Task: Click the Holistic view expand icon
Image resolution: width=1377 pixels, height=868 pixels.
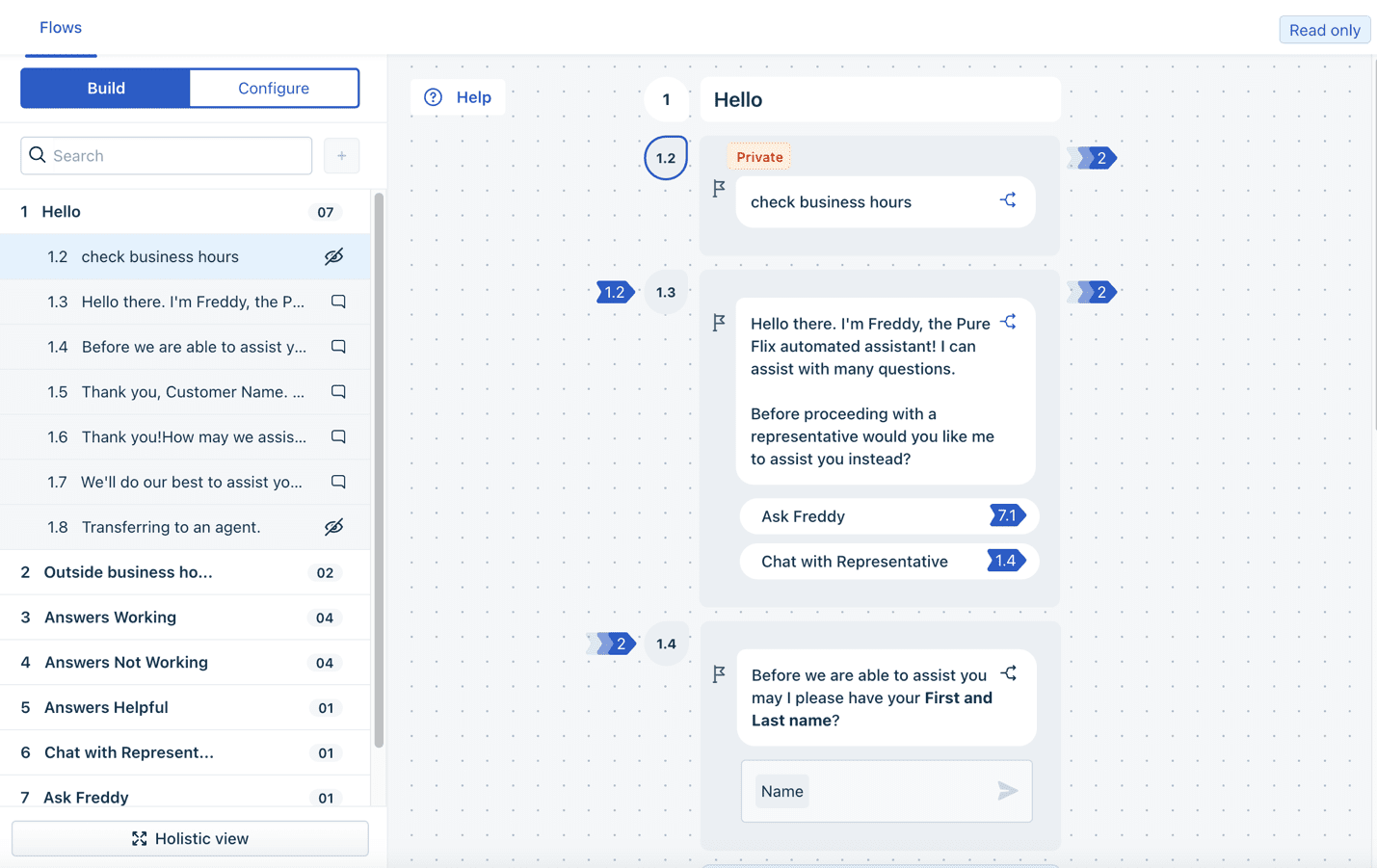Action: coord(141,838)
